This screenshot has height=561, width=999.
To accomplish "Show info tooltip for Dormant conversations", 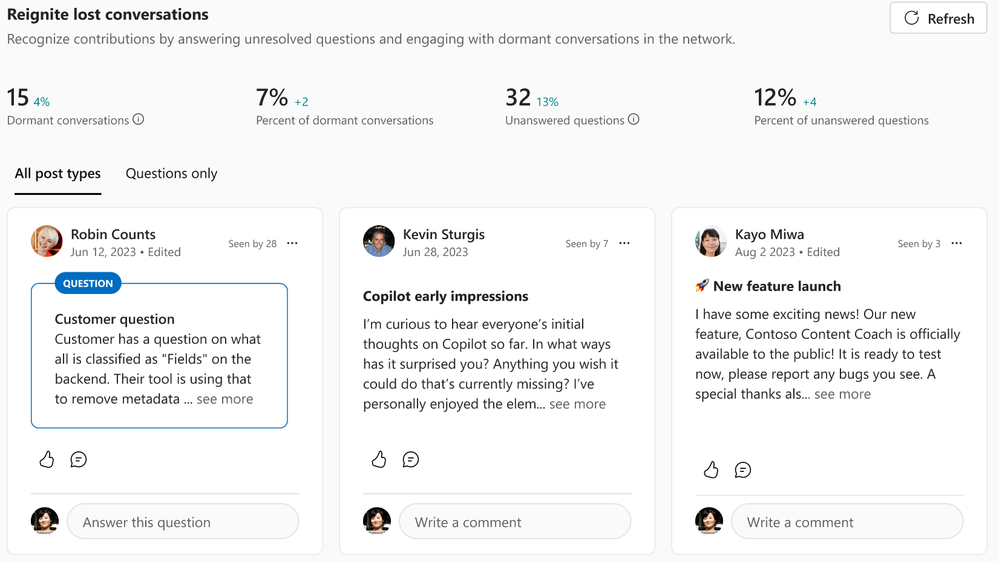I will [x=138, y=119].
